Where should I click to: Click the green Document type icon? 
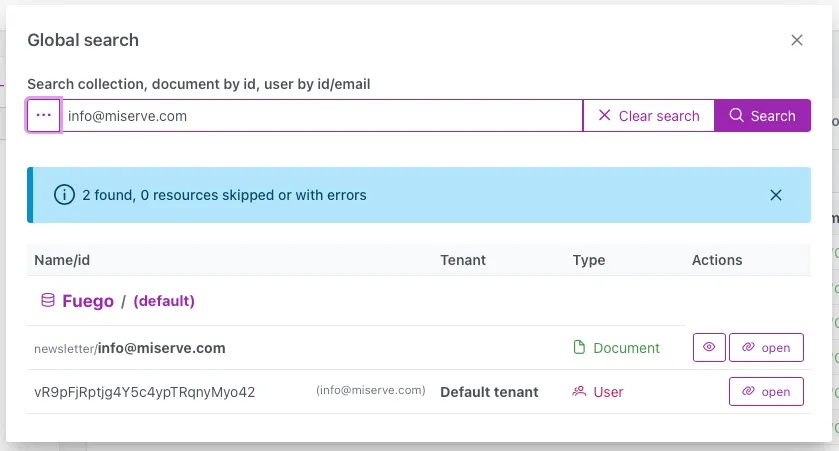coord(579,348)
